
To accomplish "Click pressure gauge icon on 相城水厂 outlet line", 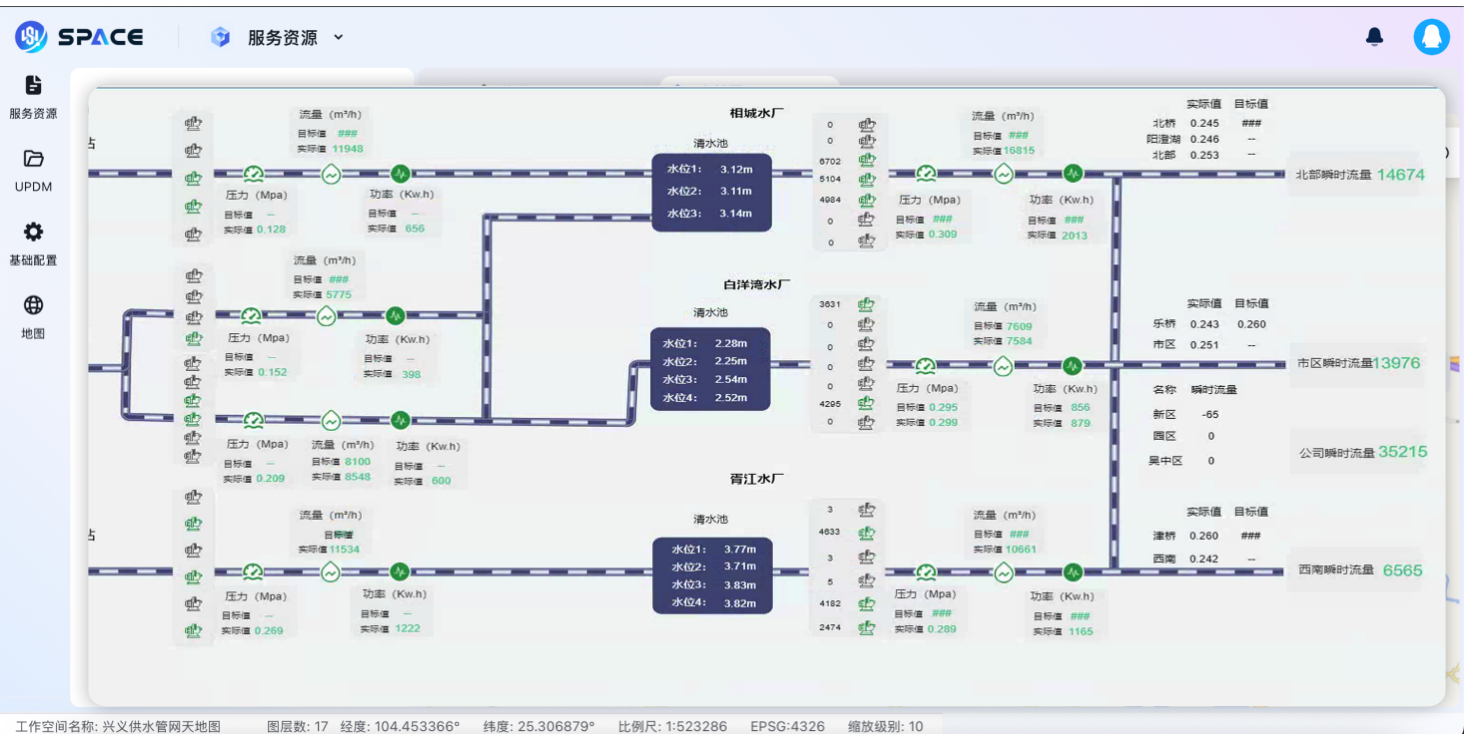I will (x=927, y=173).
